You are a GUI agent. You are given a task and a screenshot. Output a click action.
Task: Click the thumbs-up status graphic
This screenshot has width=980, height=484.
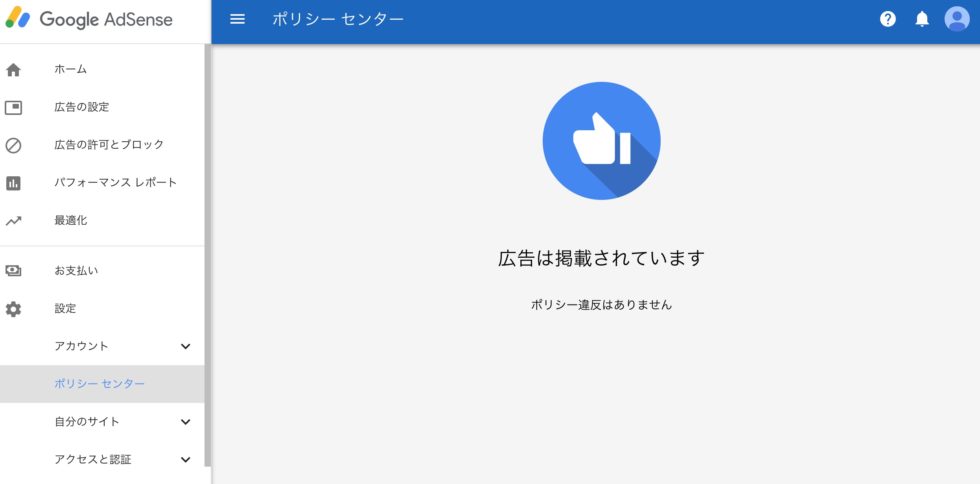click(601, 141)
